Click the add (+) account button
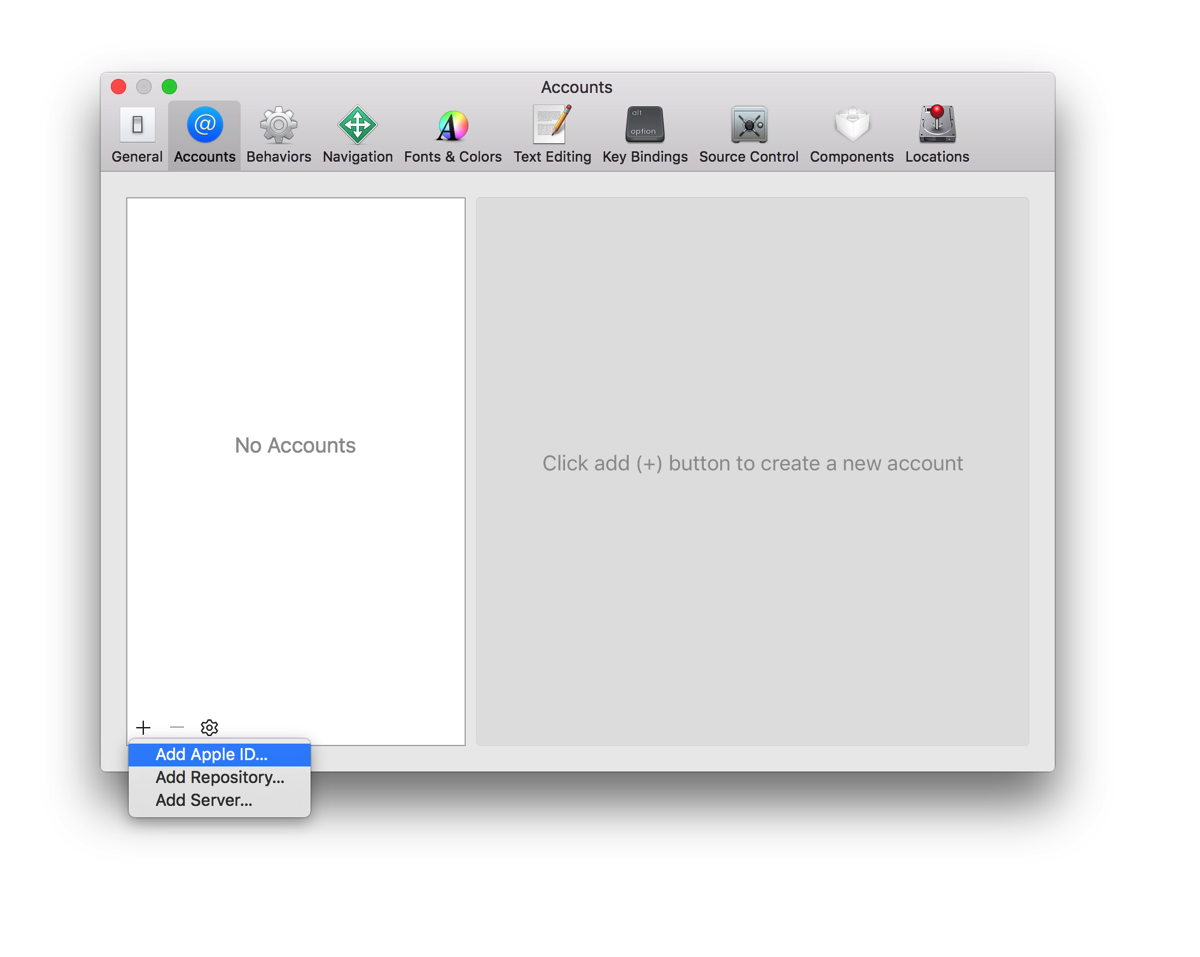 coord(143,727)
